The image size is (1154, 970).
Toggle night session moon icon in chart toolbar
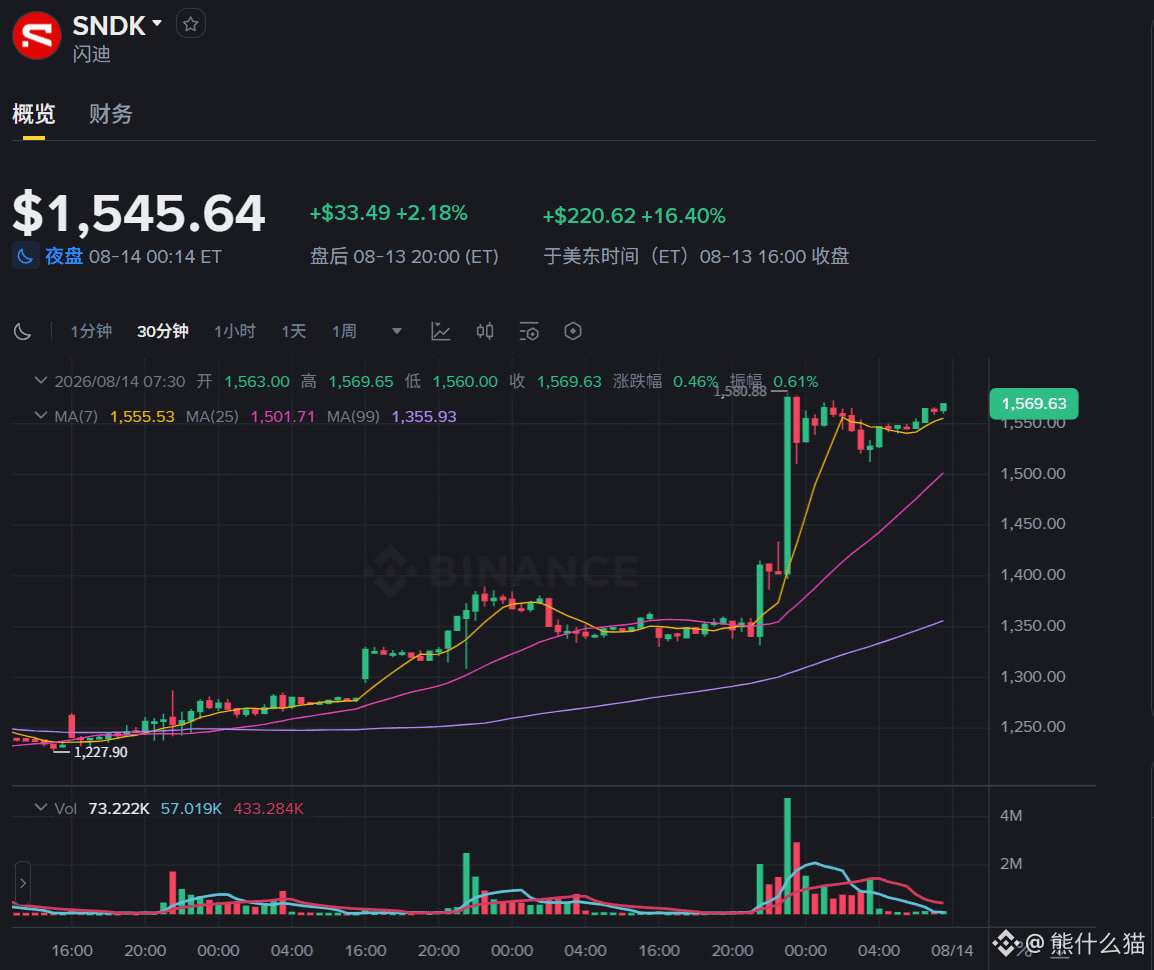pos(23,331)
